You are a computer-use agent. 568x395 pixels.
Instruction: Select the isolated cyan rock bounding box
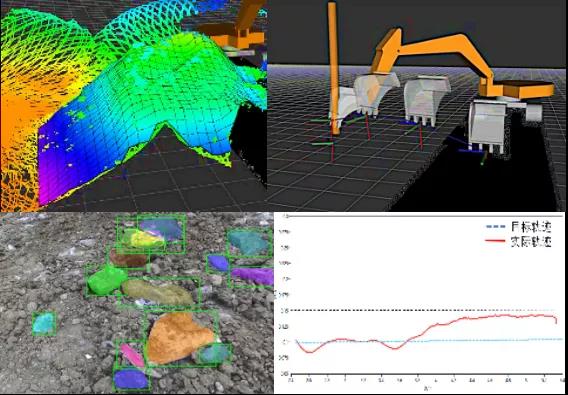44,323
